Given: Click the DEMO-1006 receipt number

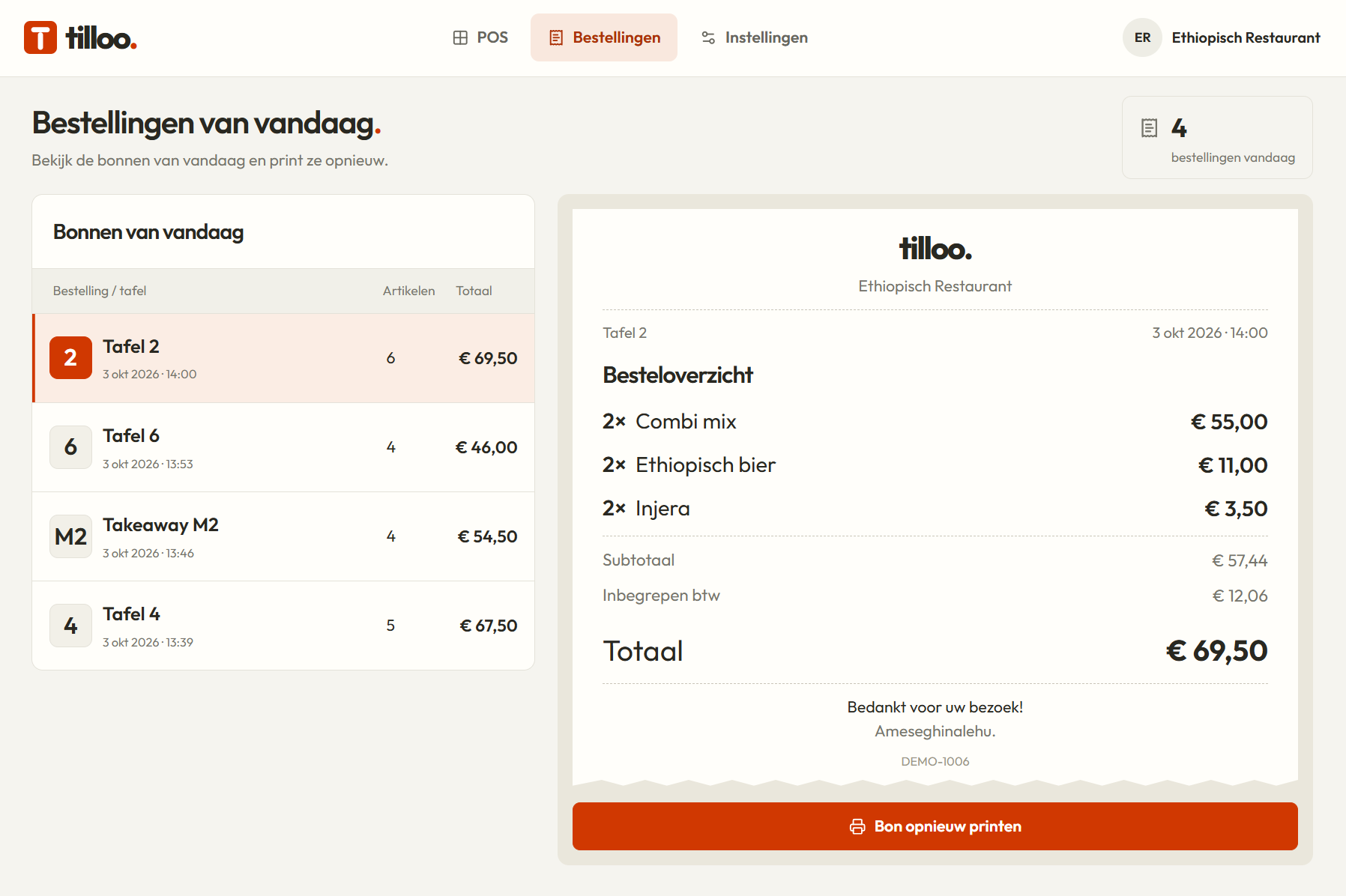Looking at the screenshot, I should click(x=935, y=761).
